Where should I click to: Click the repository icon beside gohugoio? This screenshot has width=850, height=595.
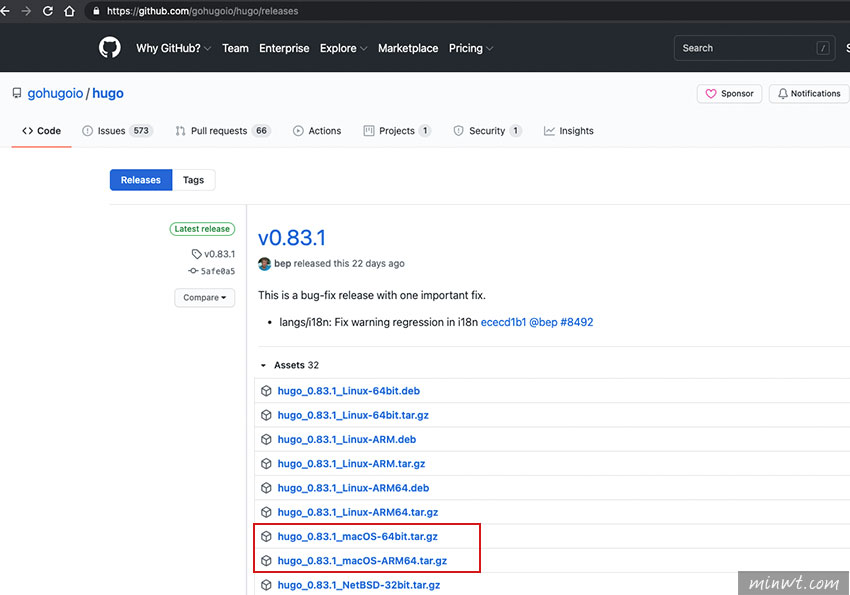click(x=17, y=93)
